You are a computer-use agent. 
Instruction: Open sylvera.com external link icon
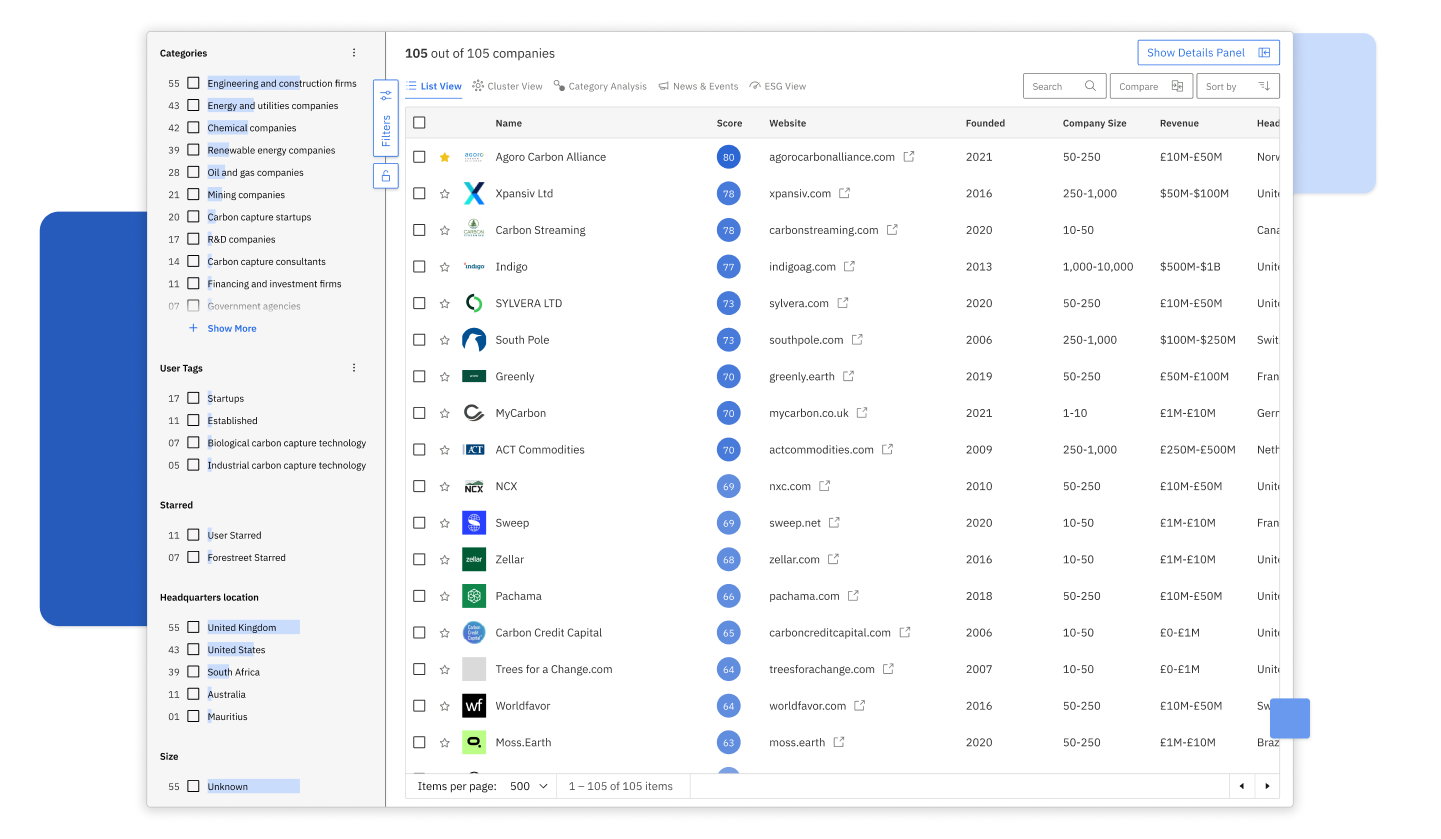pyautogui.click(x=843, y=302)
